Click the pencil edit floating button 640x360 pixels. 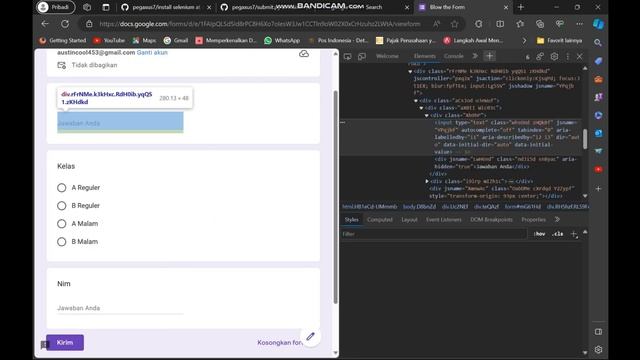[310, 336]
